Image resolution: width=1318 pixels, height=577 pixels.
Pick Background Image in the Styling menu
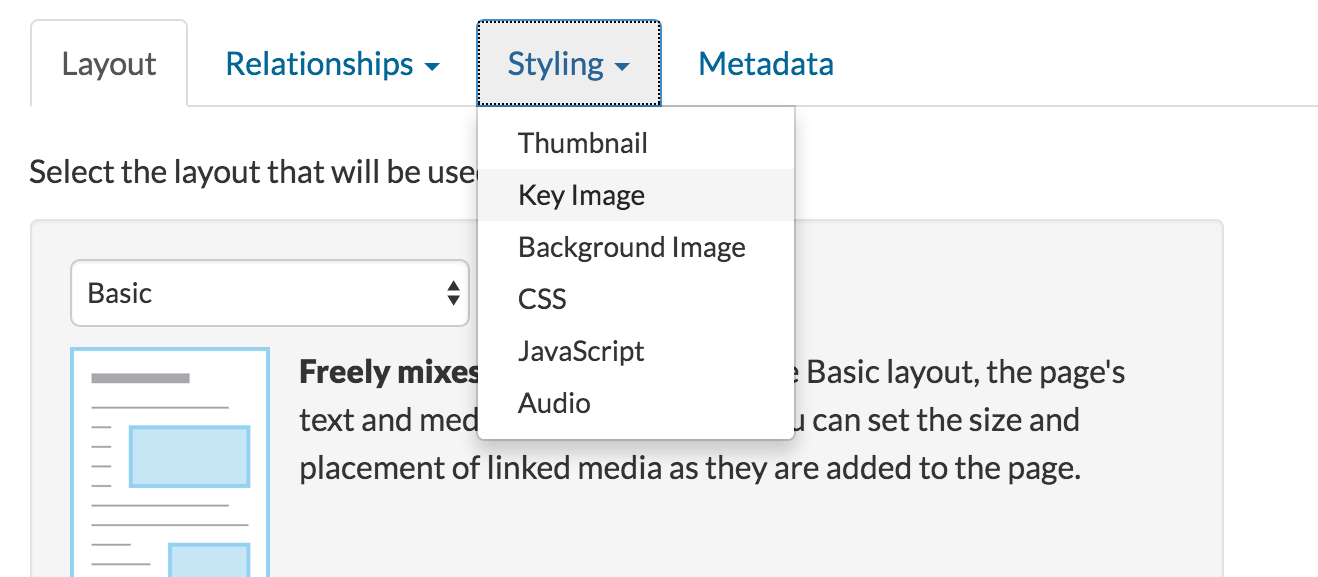click(x=631, y=247)
